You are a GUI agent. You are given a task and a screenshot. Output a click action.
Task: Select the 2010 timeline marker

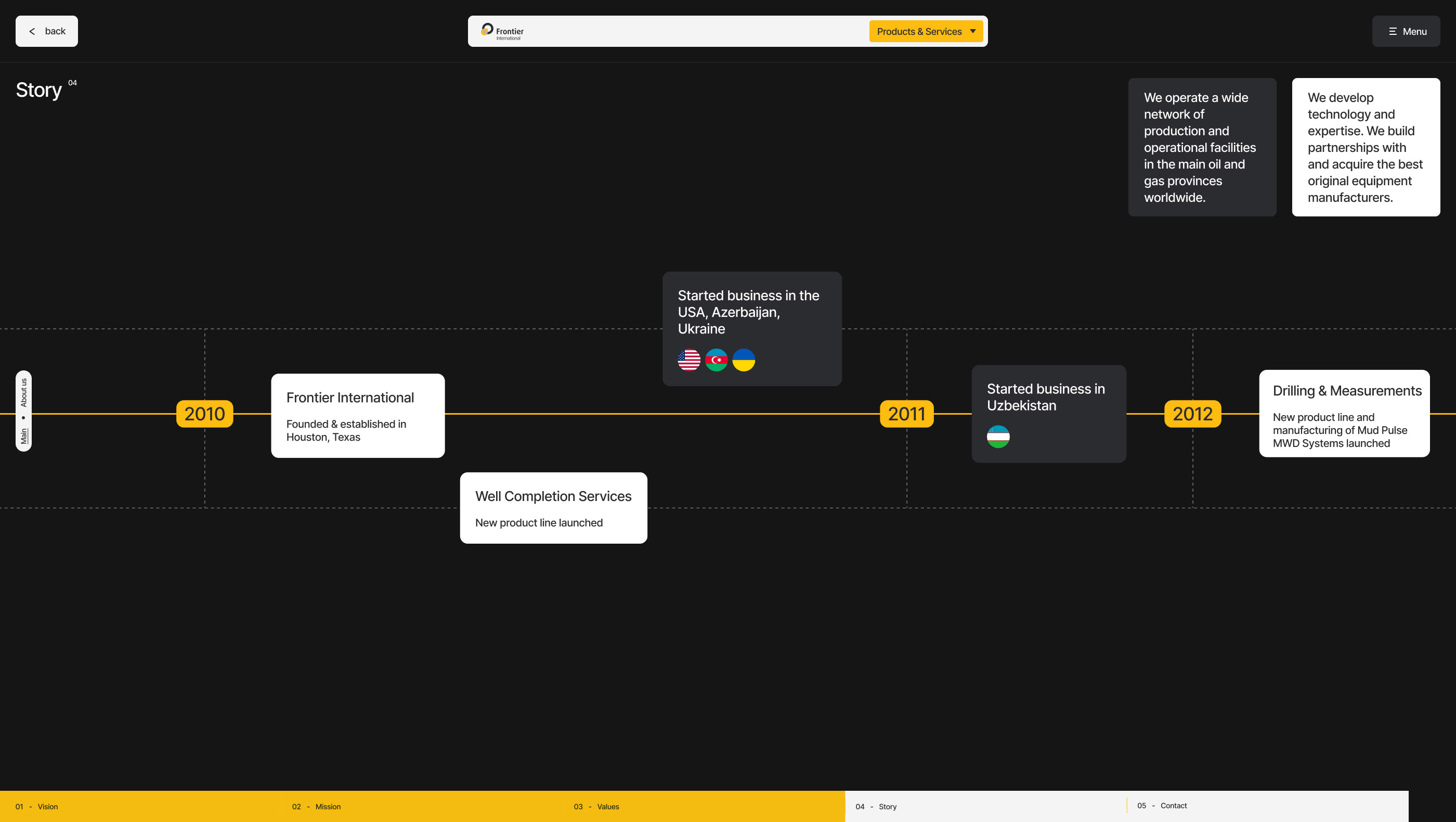204,414
